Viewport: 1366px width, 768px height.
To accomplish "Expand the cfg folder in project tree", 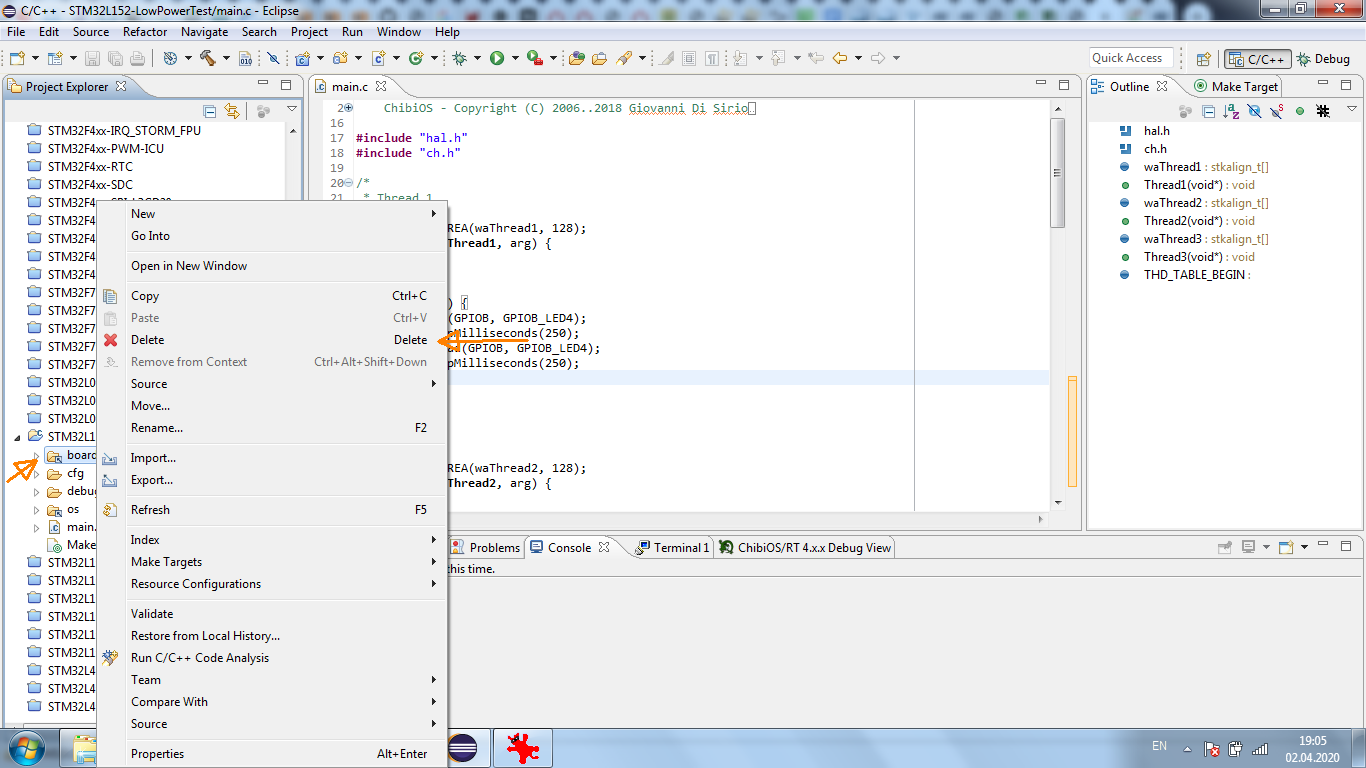I will tap(37, 474).
